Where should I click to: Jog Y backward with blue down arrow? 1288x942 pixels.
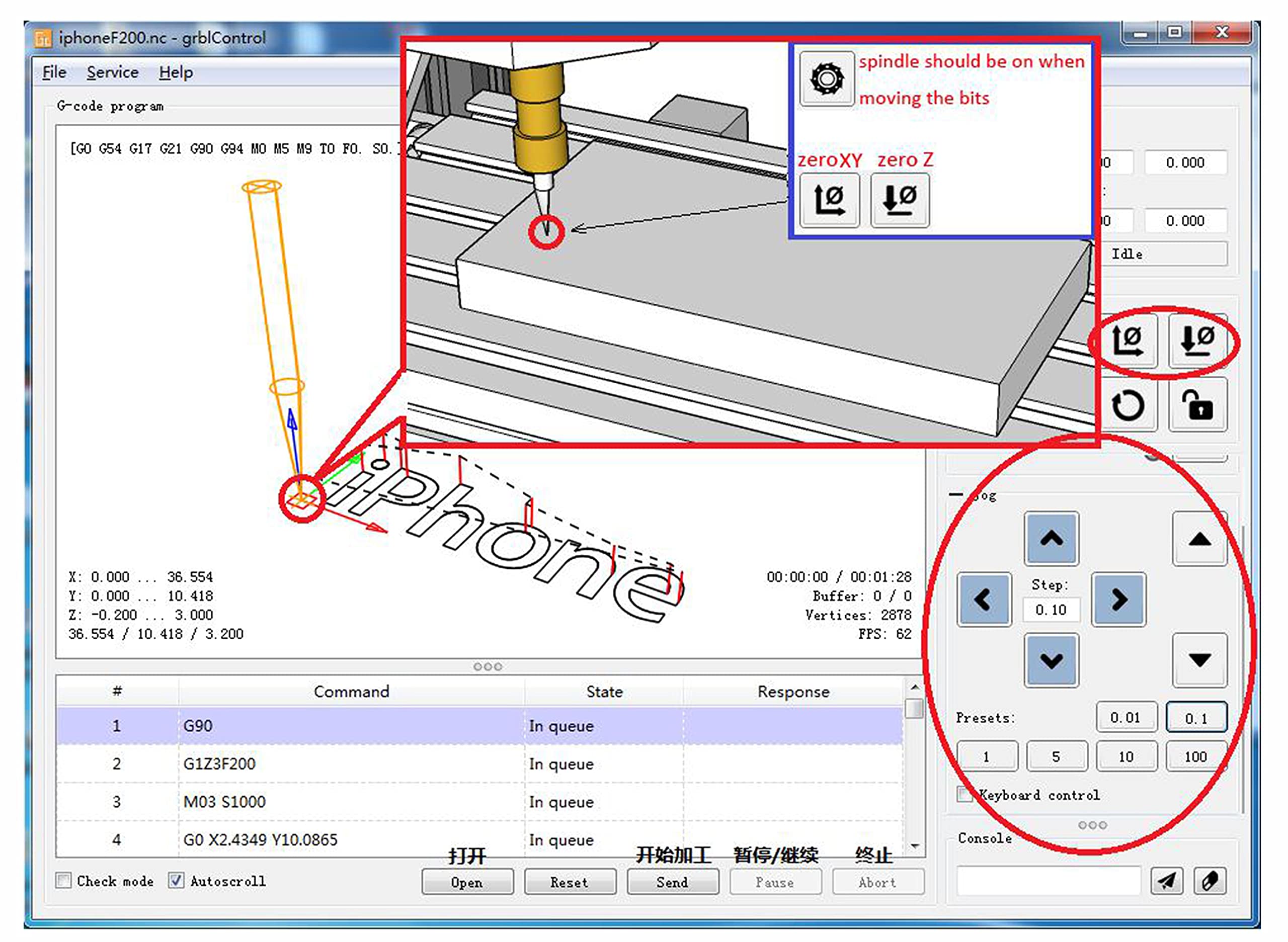point(1051,660)
